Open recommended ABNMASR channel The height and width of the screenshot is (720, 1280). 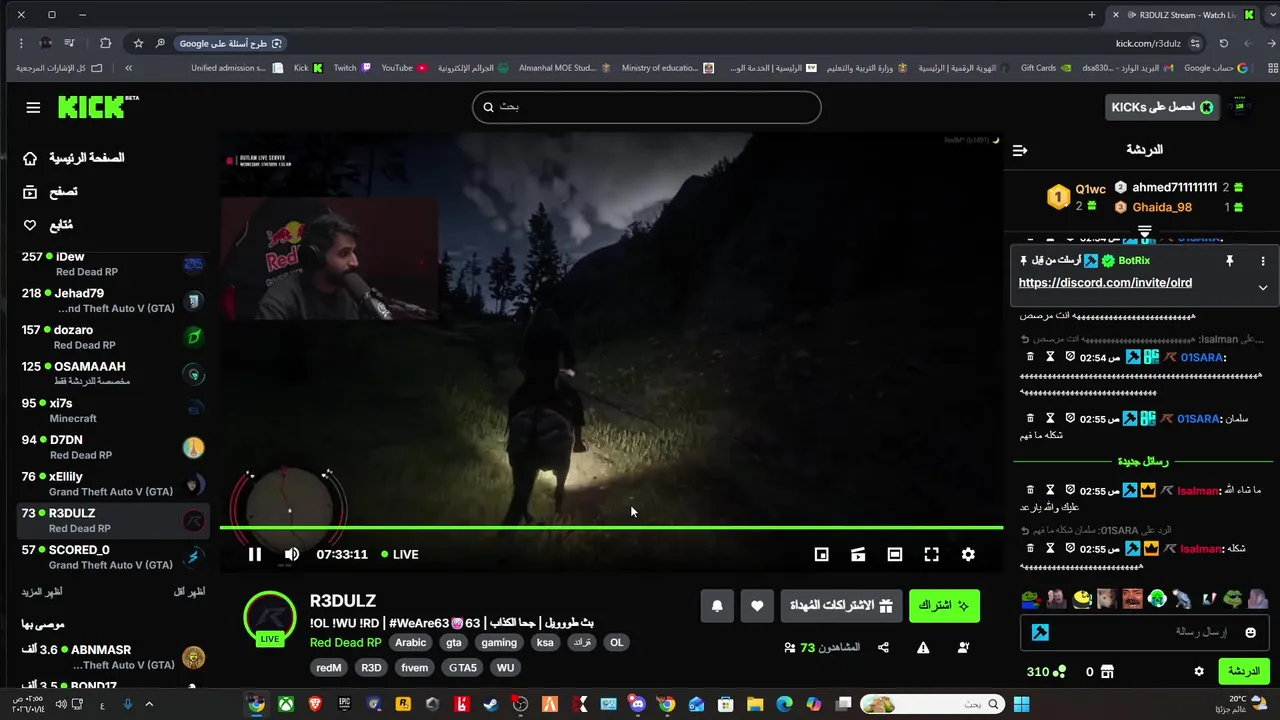112,657
